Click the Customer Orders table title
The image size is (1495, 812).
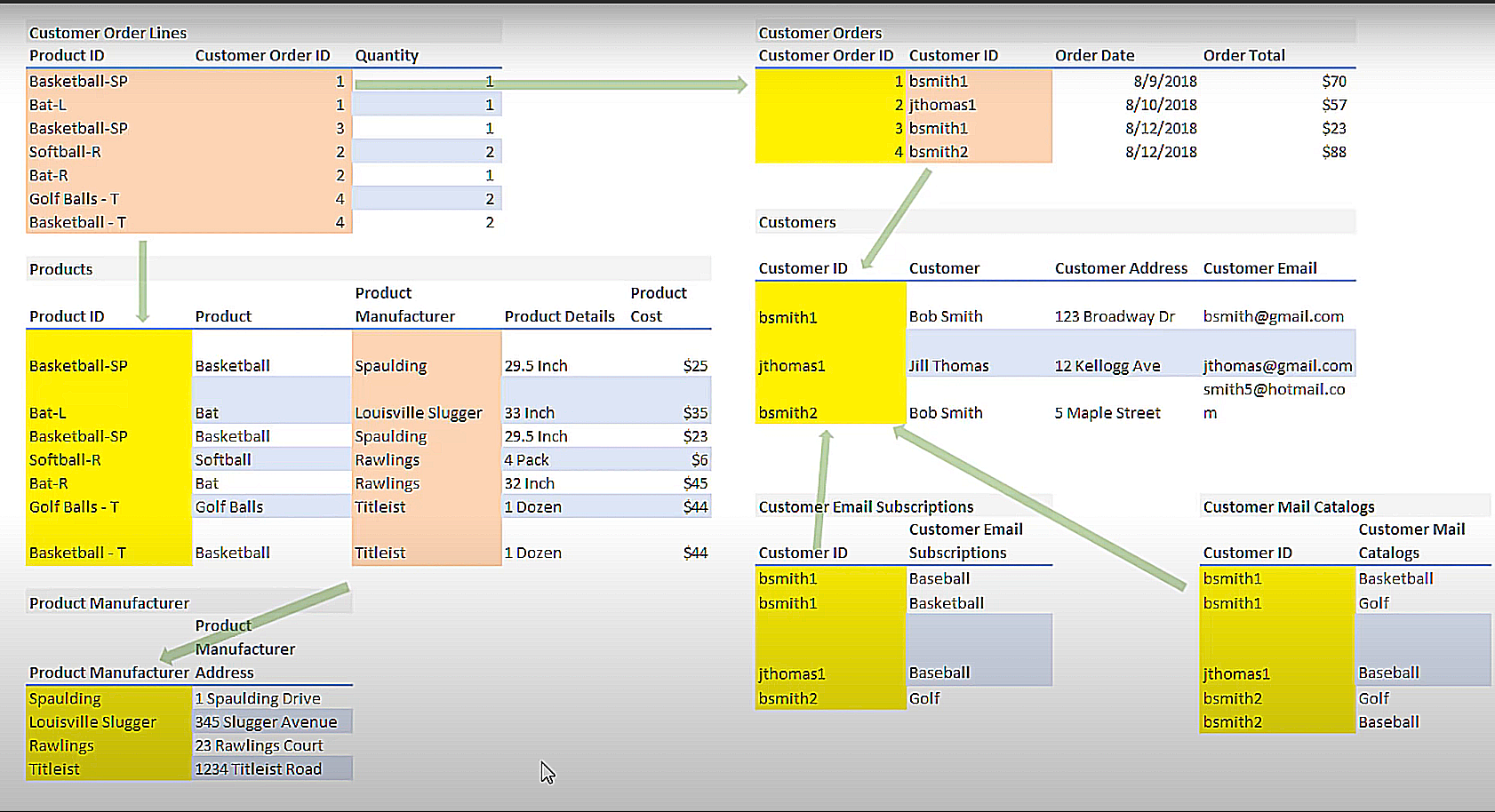[x=819, y=32]
